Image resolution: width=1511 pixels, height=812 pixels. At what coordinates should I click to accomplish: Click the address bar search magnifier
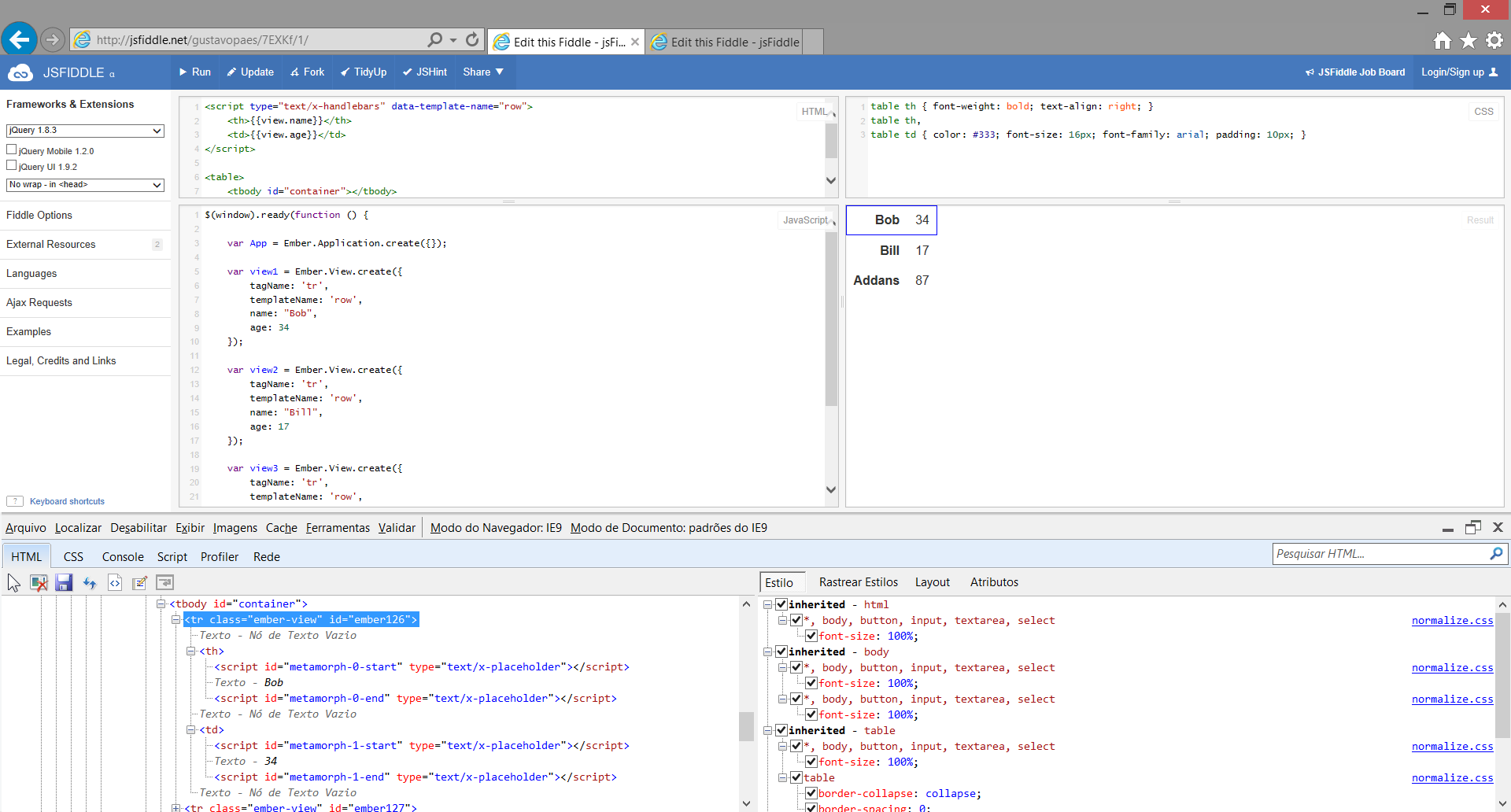[434, 39]
